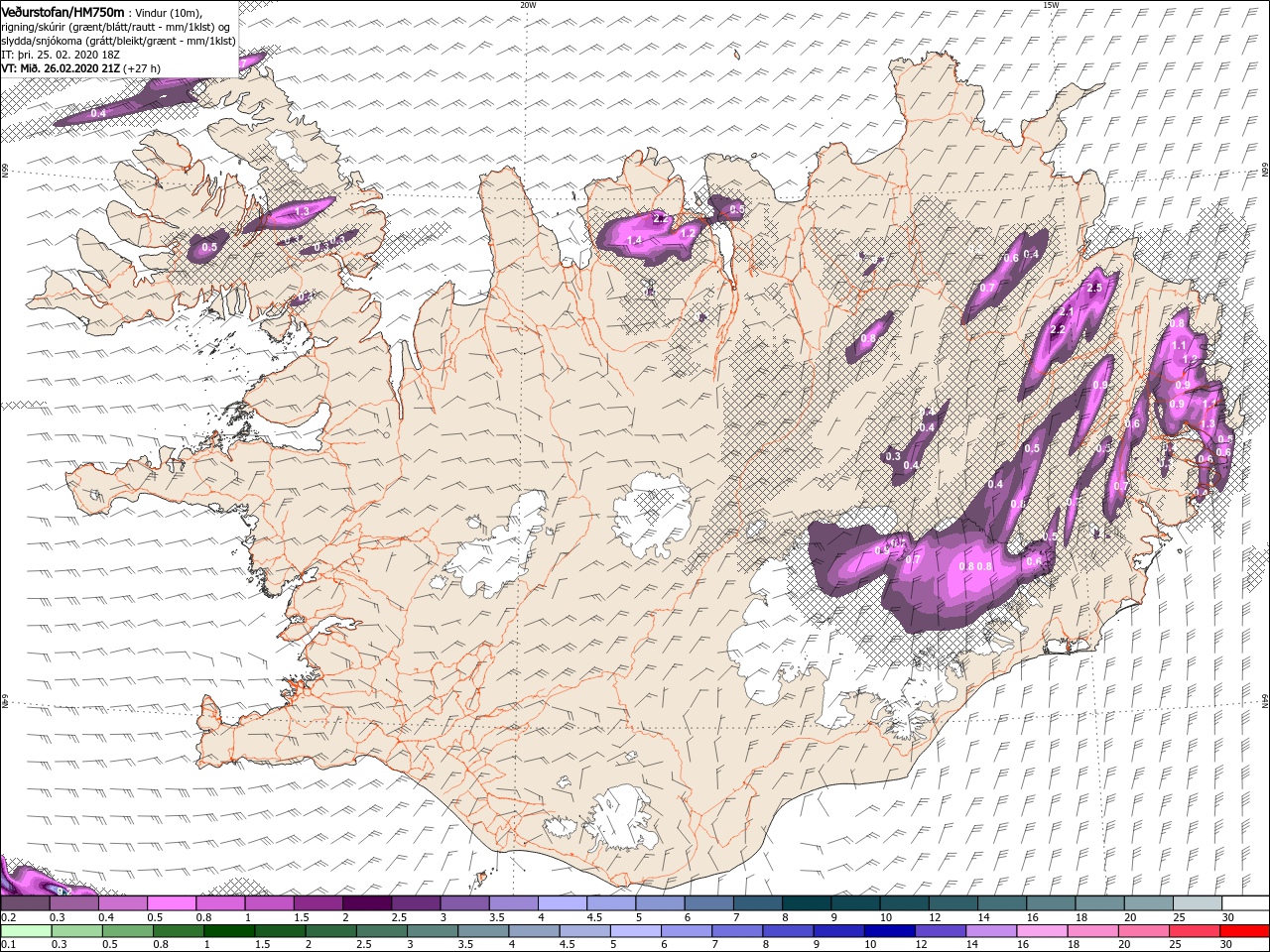This screenshot has width=1270, height=952.
Task: Click the 20W longitude label at the top edge
Action: coord(528,4)
